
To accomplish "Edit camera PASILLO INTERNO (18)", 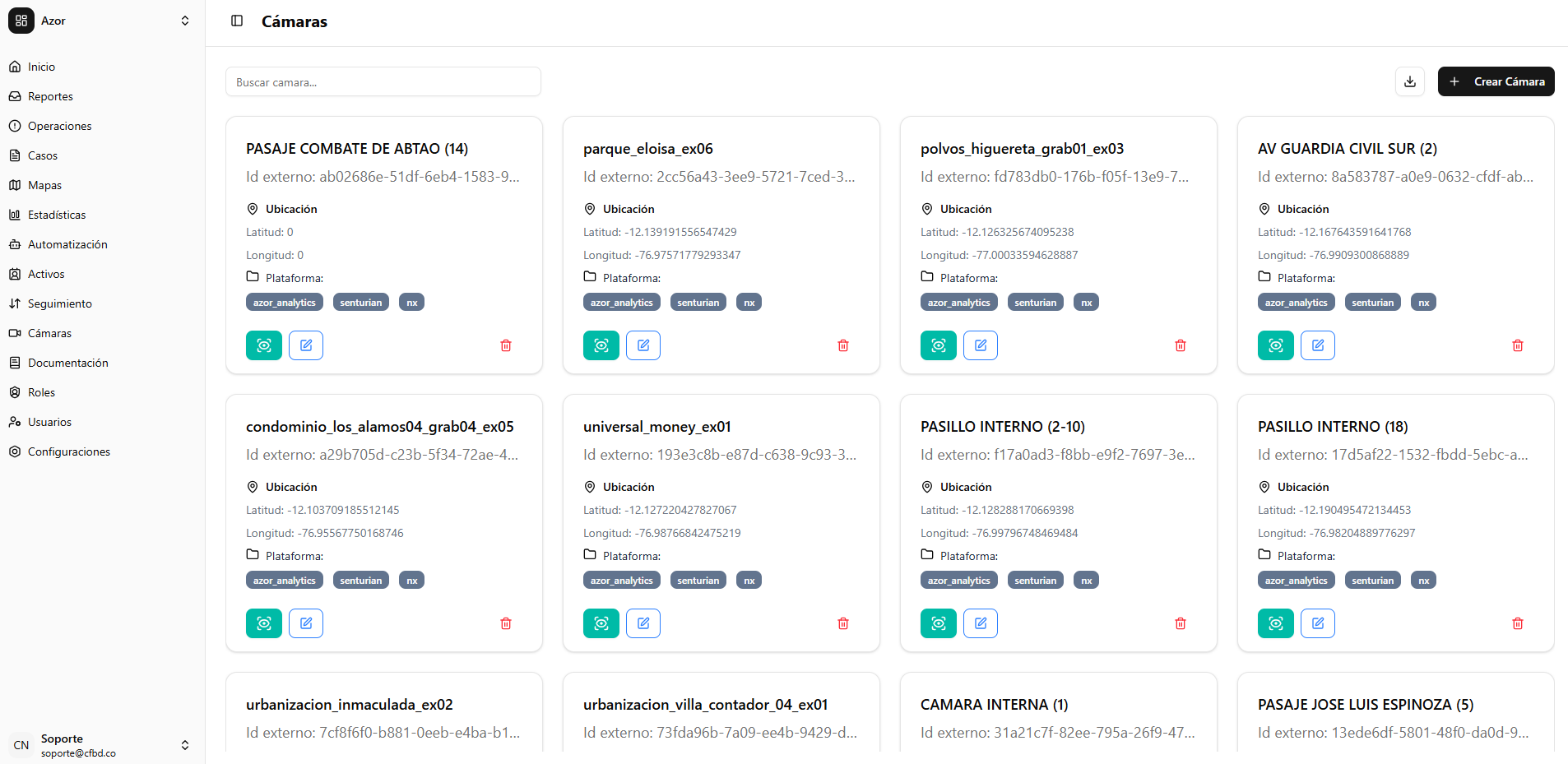I will coord(1318,623).
